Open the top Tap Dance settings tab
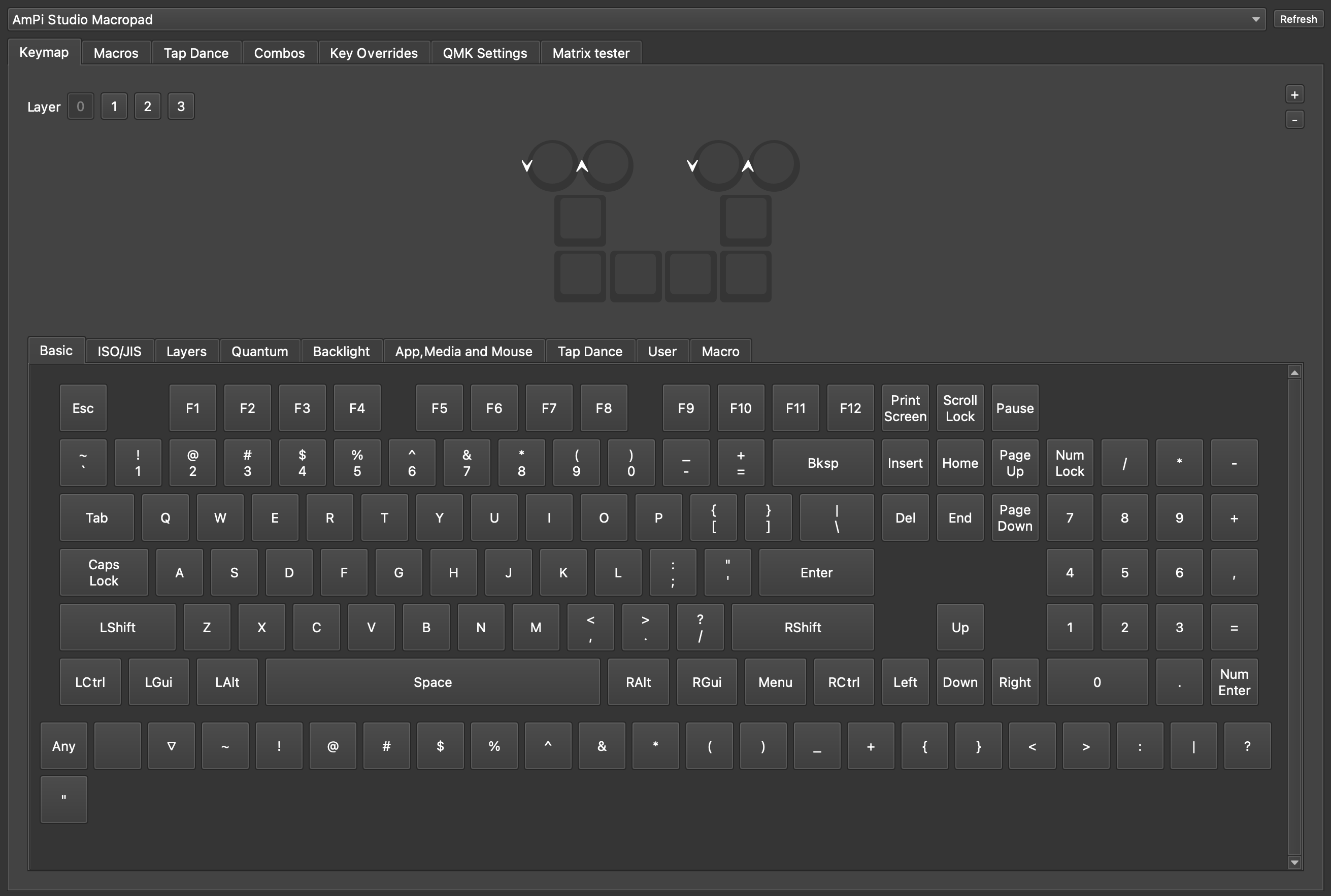 coord(196,53)
